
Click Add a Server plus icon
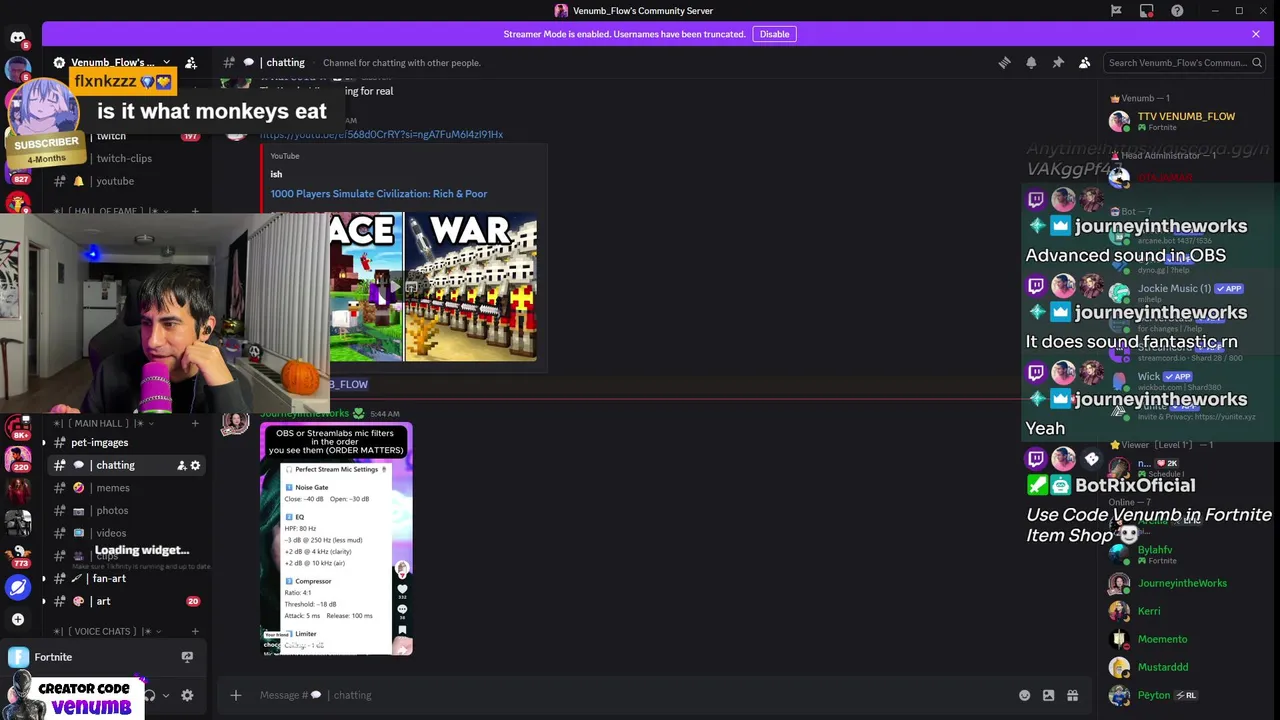tap(18, 620)
